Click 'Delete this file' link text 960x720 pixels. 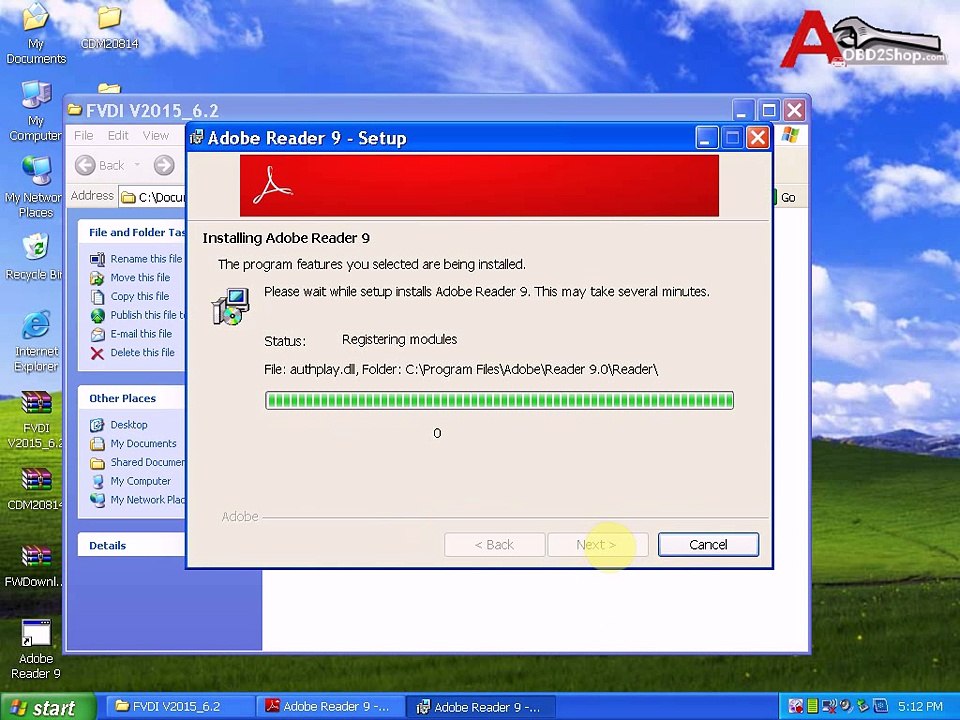click(x=143, y=353)
